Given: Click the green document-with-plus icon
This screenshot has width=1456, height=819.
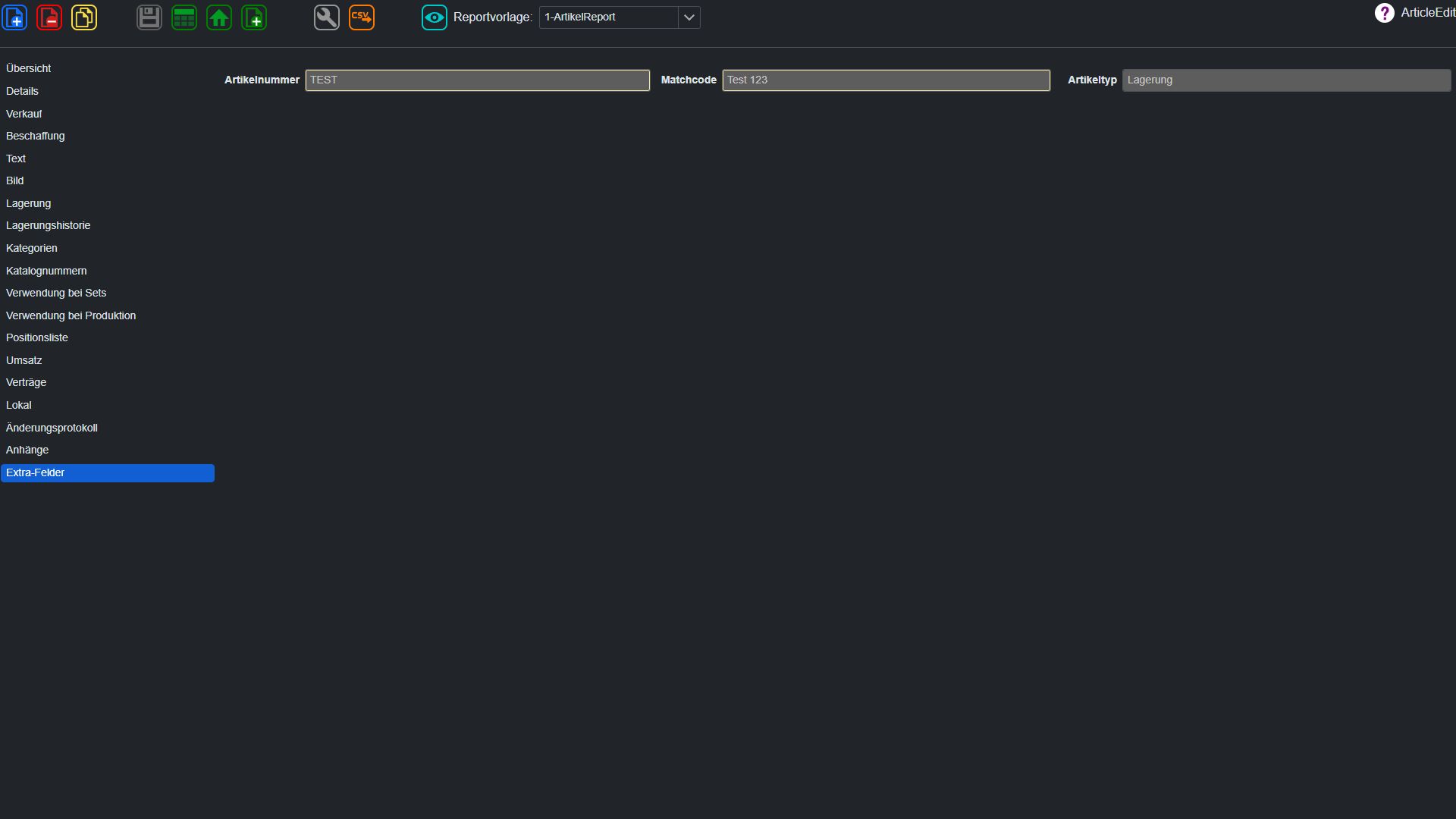Looking at the screenshot, I should (x=254, y=17).
